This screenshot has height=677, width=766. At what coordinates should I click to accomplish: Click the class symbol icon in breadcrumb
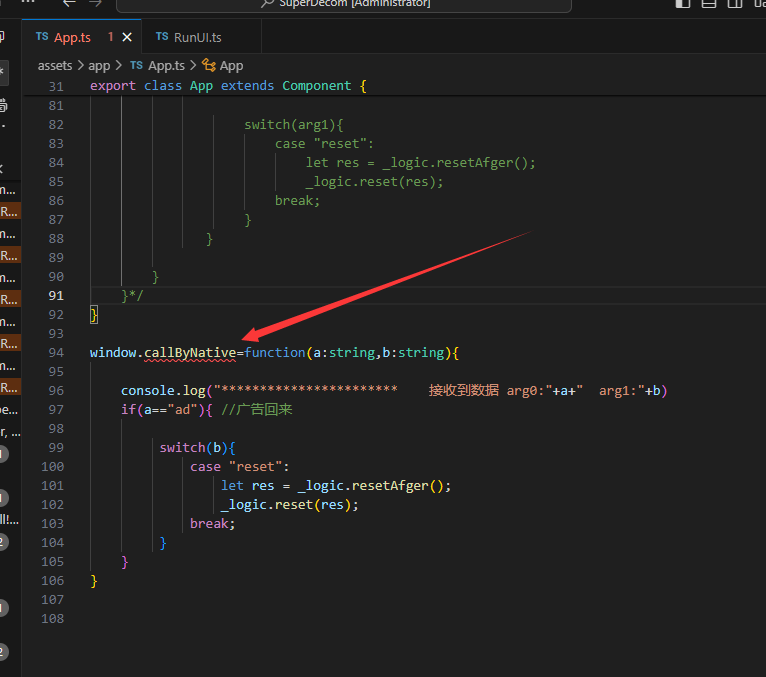click(209, 65)
